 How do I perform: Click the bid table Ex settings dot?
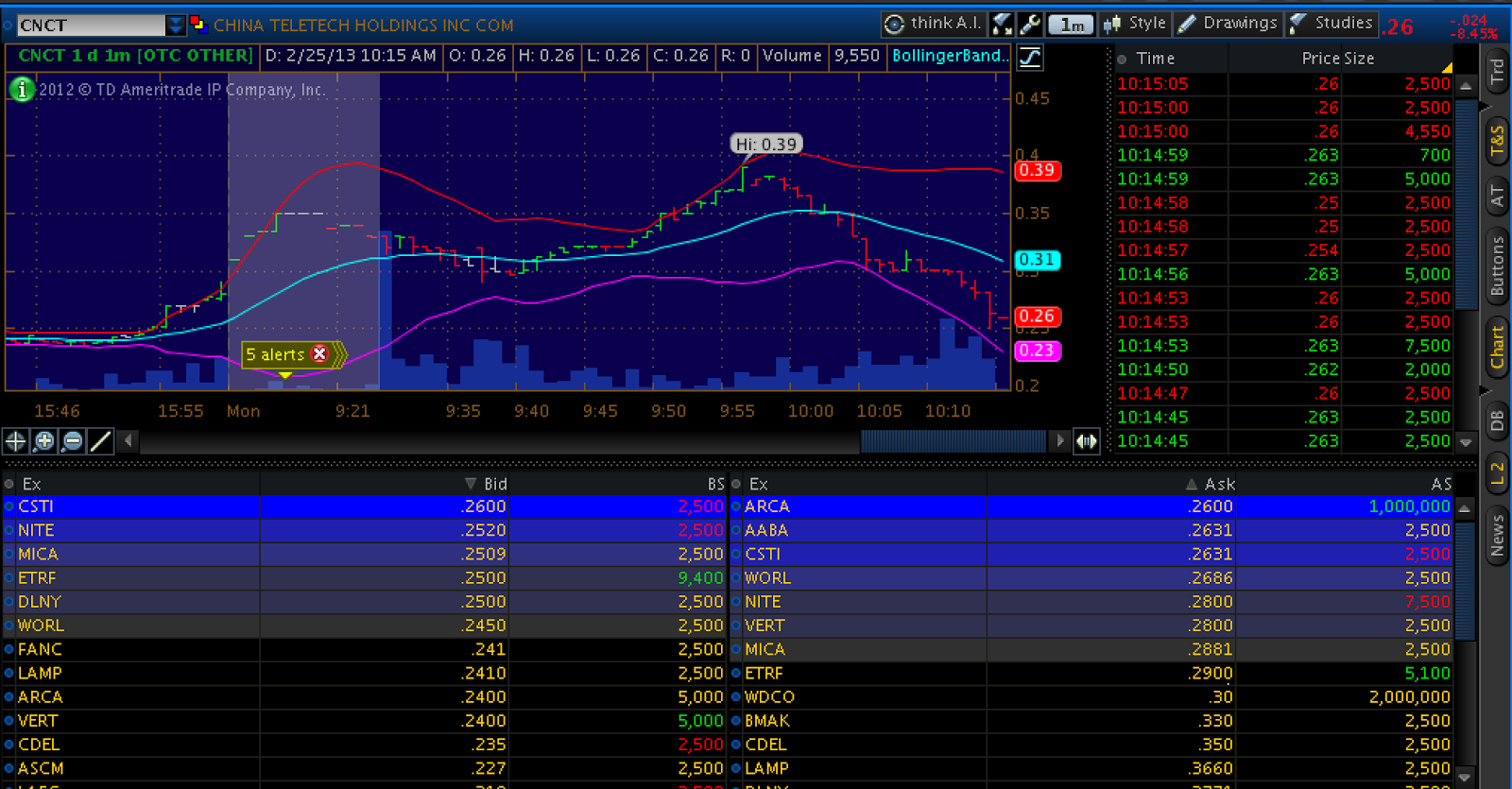[9, 484]
